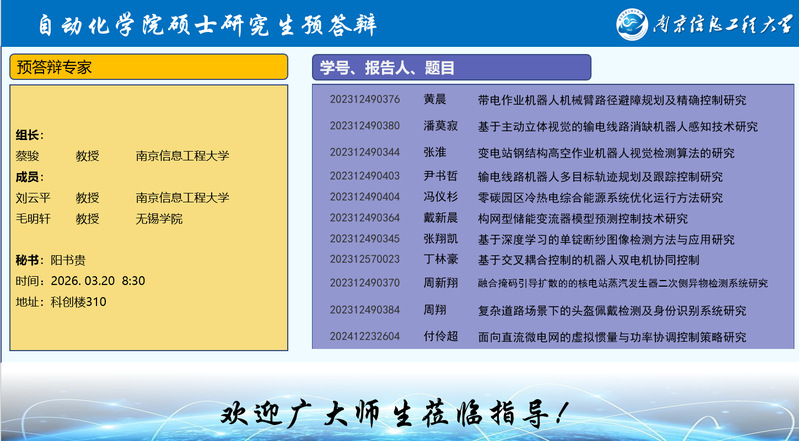Select student ID 202312570023
Image resolution: width=799 pixels, height=441 pixels.
tap(364, 259)
